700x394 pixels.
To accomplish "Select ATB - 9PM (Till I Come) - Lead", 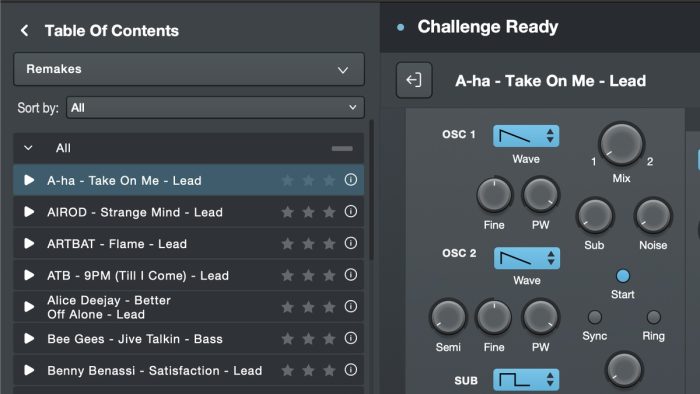I will 189,275.
